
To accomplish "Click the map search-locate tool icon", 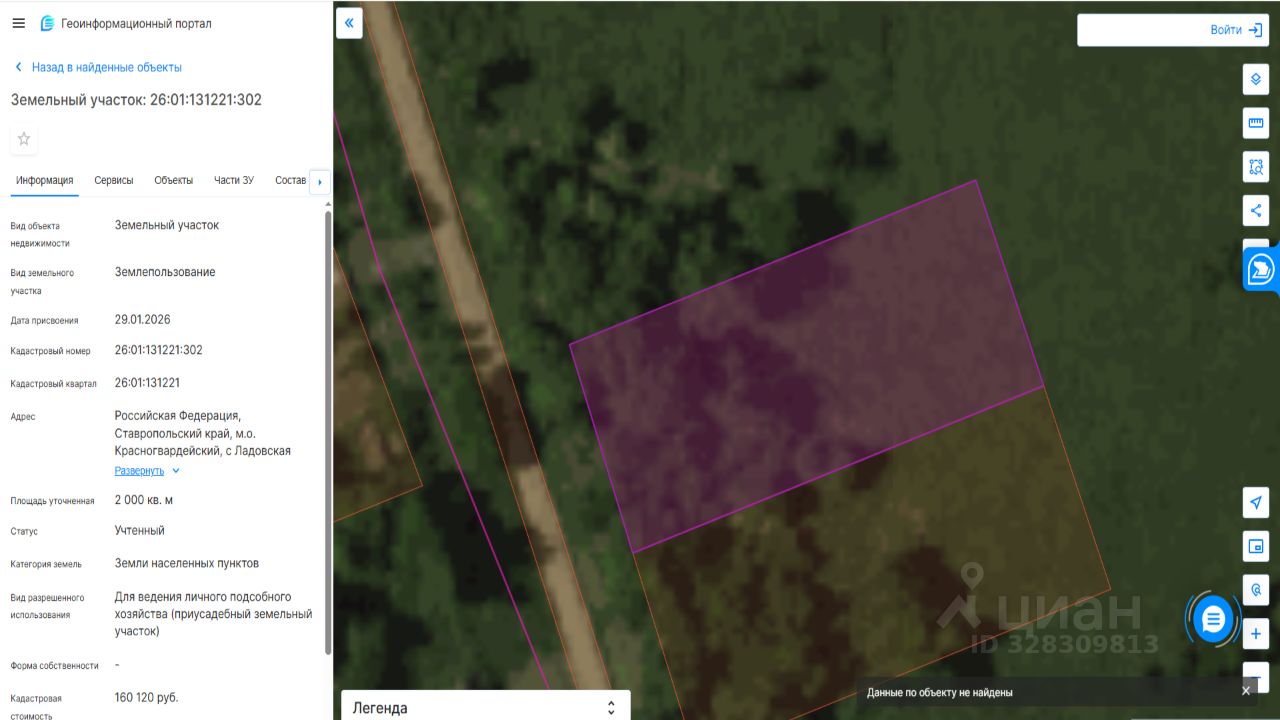I will tap(1256, 590).
